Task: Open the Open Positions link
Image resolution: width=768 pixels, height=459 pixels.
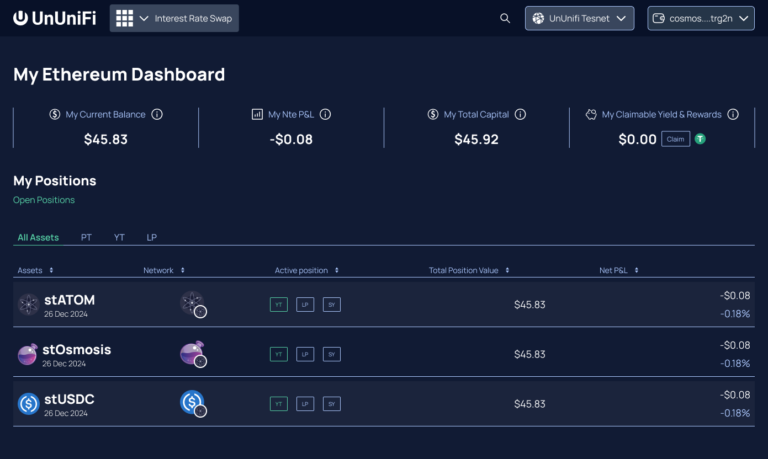Action: 44,200
